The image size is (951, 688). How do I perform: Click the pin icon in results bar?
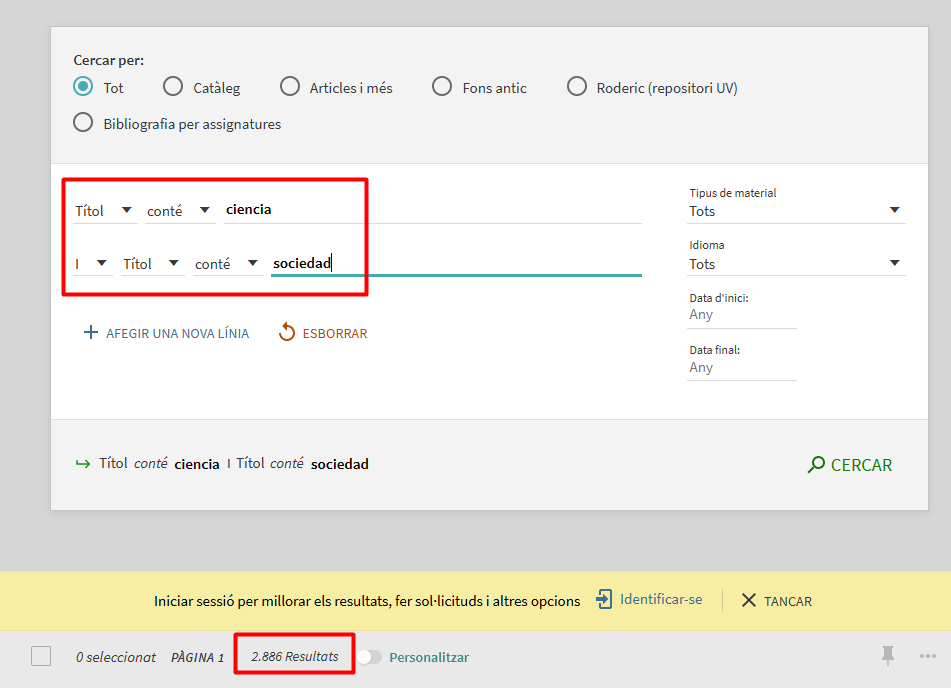click(x=887, y=656)
